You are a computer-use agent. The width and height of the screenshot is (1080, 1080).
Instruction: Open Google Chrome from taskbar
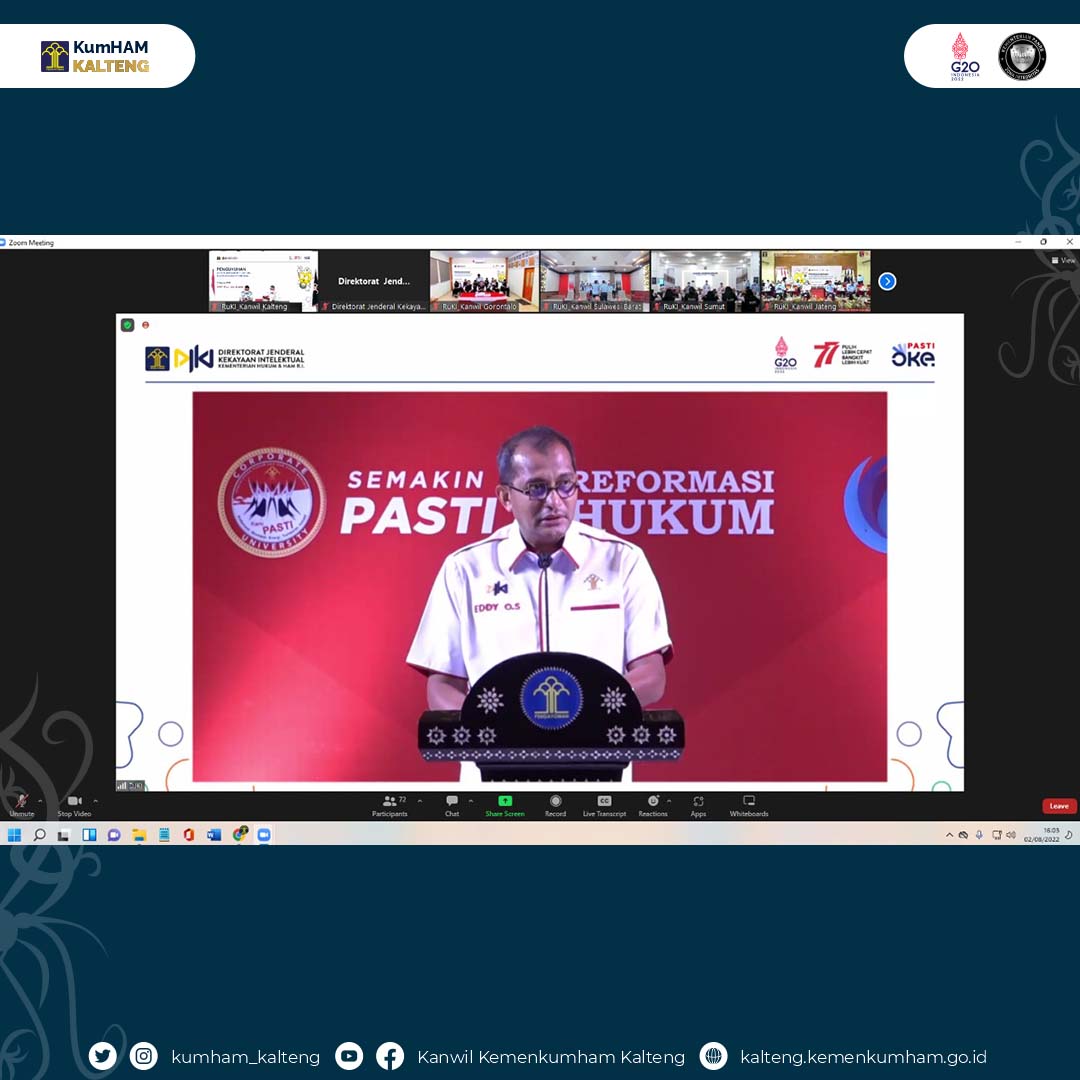click(x=240, y=834)
